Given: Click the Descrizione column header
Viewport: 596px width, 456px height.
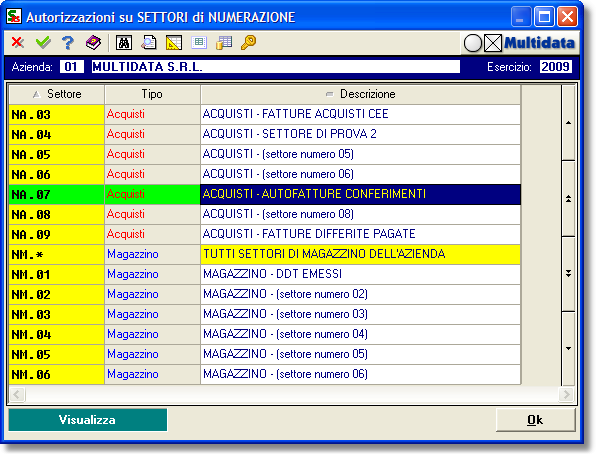Looking at the screenshot, I should click(x=360, y=94).
